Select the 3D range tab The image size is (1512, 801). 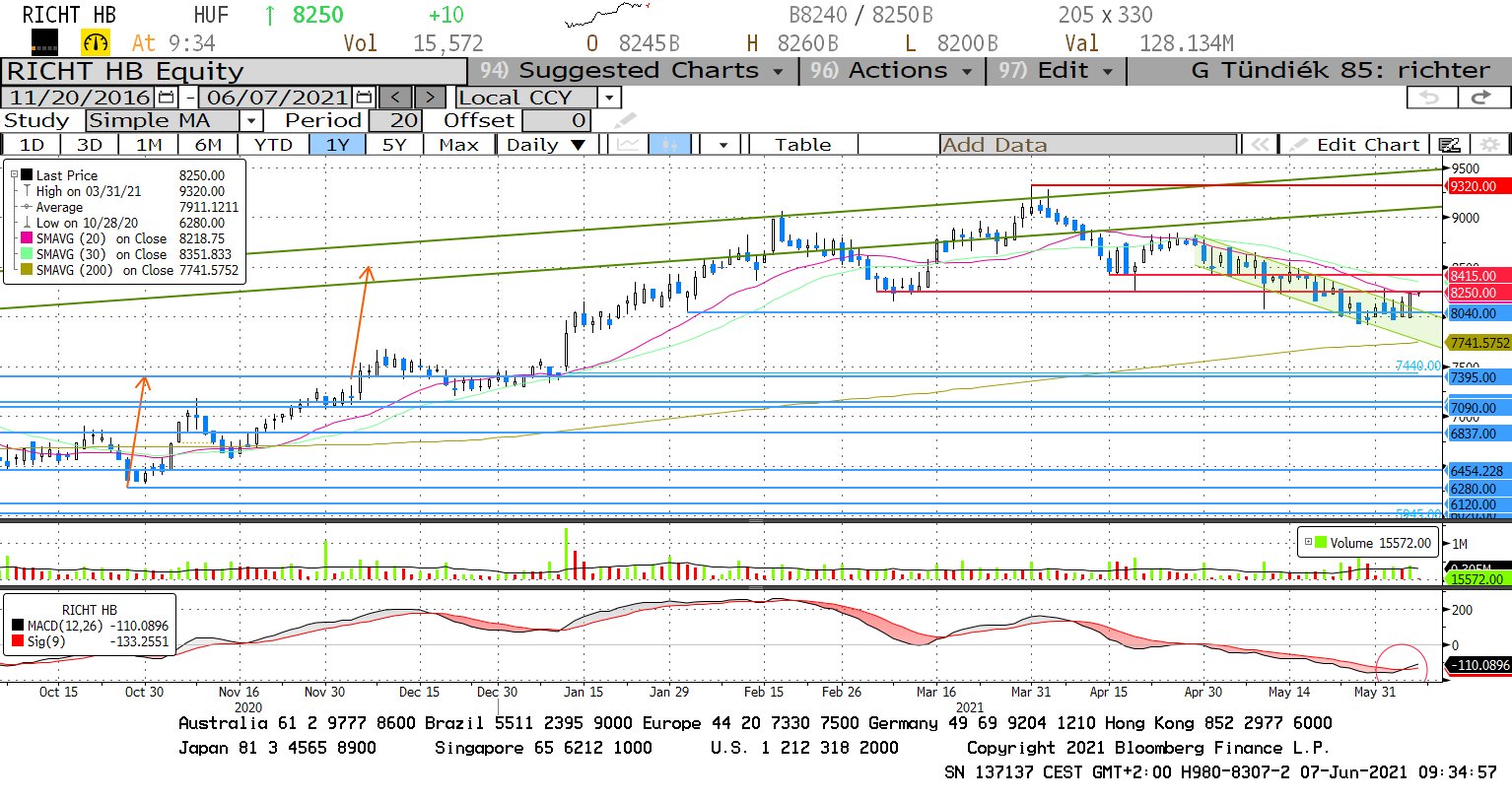point(90,145)
